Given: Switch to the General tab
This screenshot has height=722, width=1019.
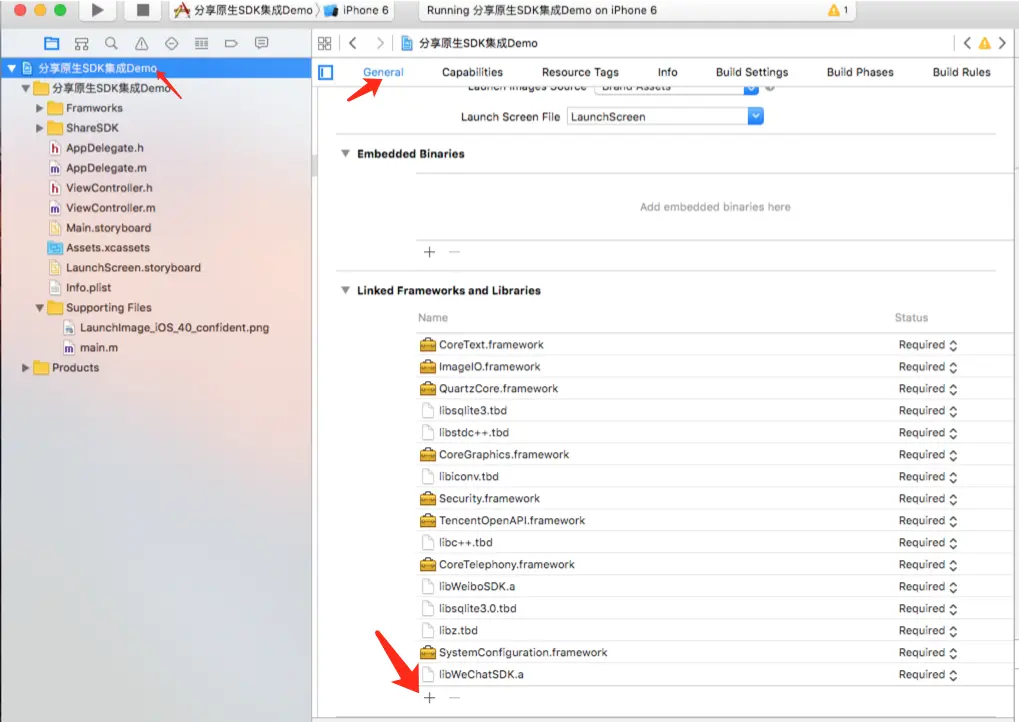Looking at the screenshot, I should click(383, 72).
